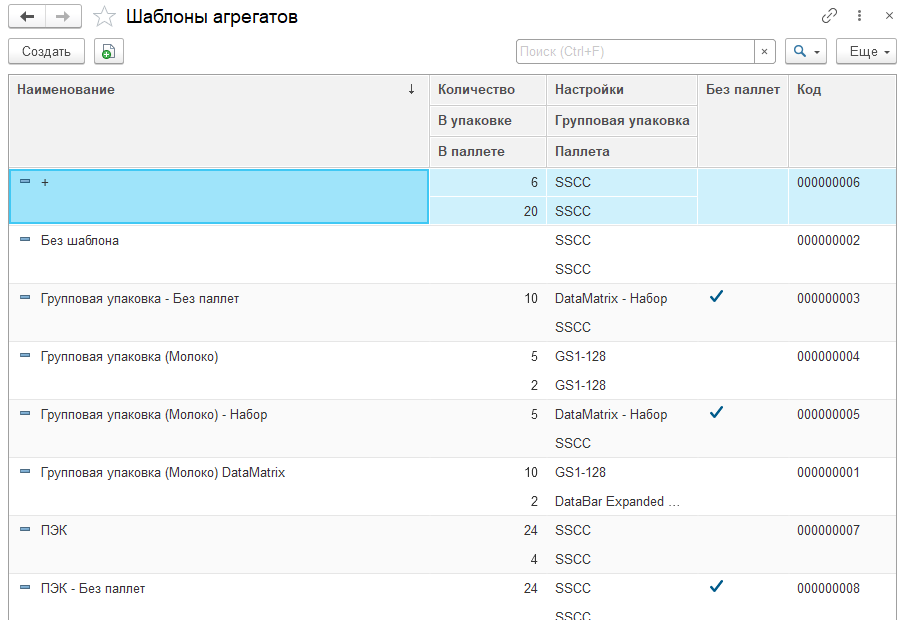Click the forward navigation arrow
Viewport: 898px width, 620px height.
(62, 17)
